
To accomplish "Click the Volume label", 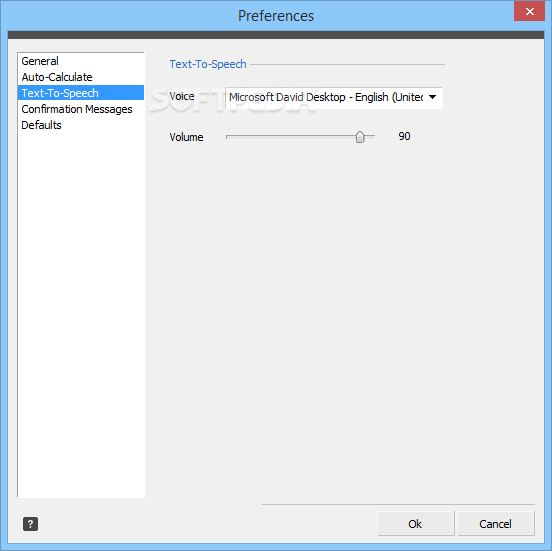I will coord(186,137).
